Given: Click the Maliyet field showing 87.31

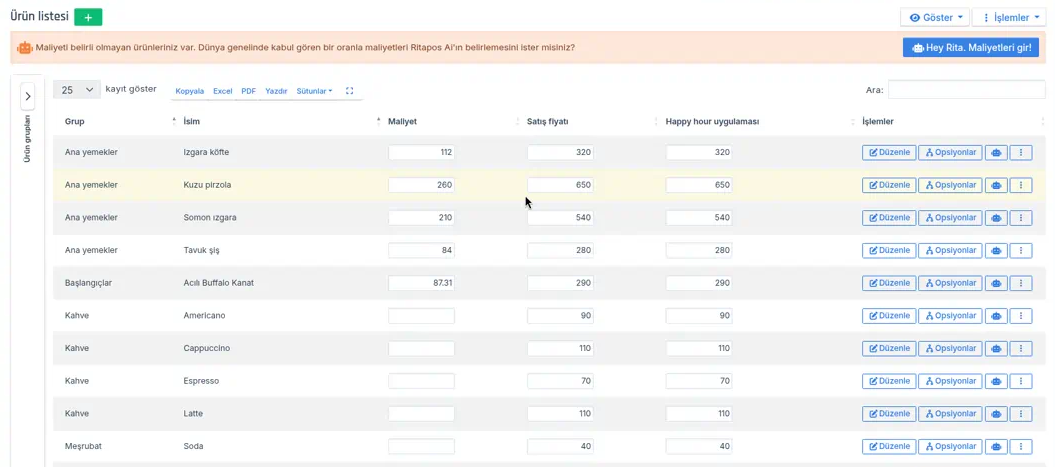Looking at the screenshot, I should tap(421, 283).
